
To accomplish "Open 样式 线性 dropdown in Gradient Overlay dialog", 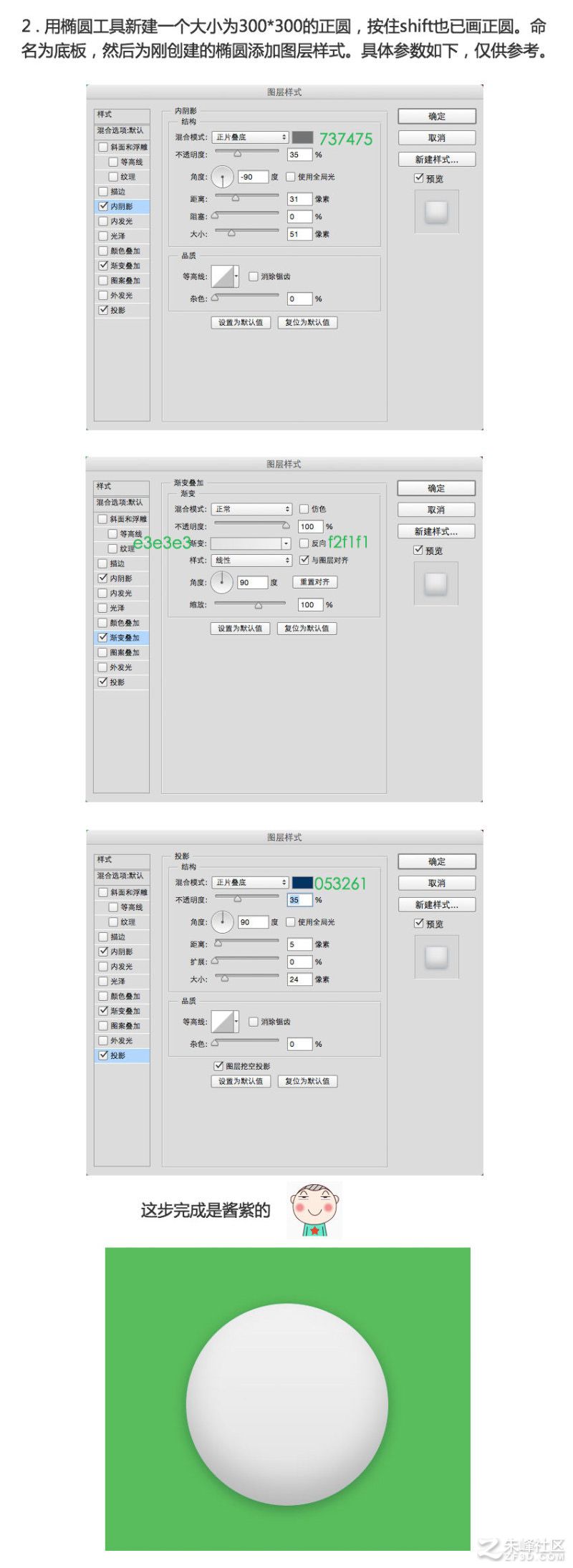I will (251, 560).
